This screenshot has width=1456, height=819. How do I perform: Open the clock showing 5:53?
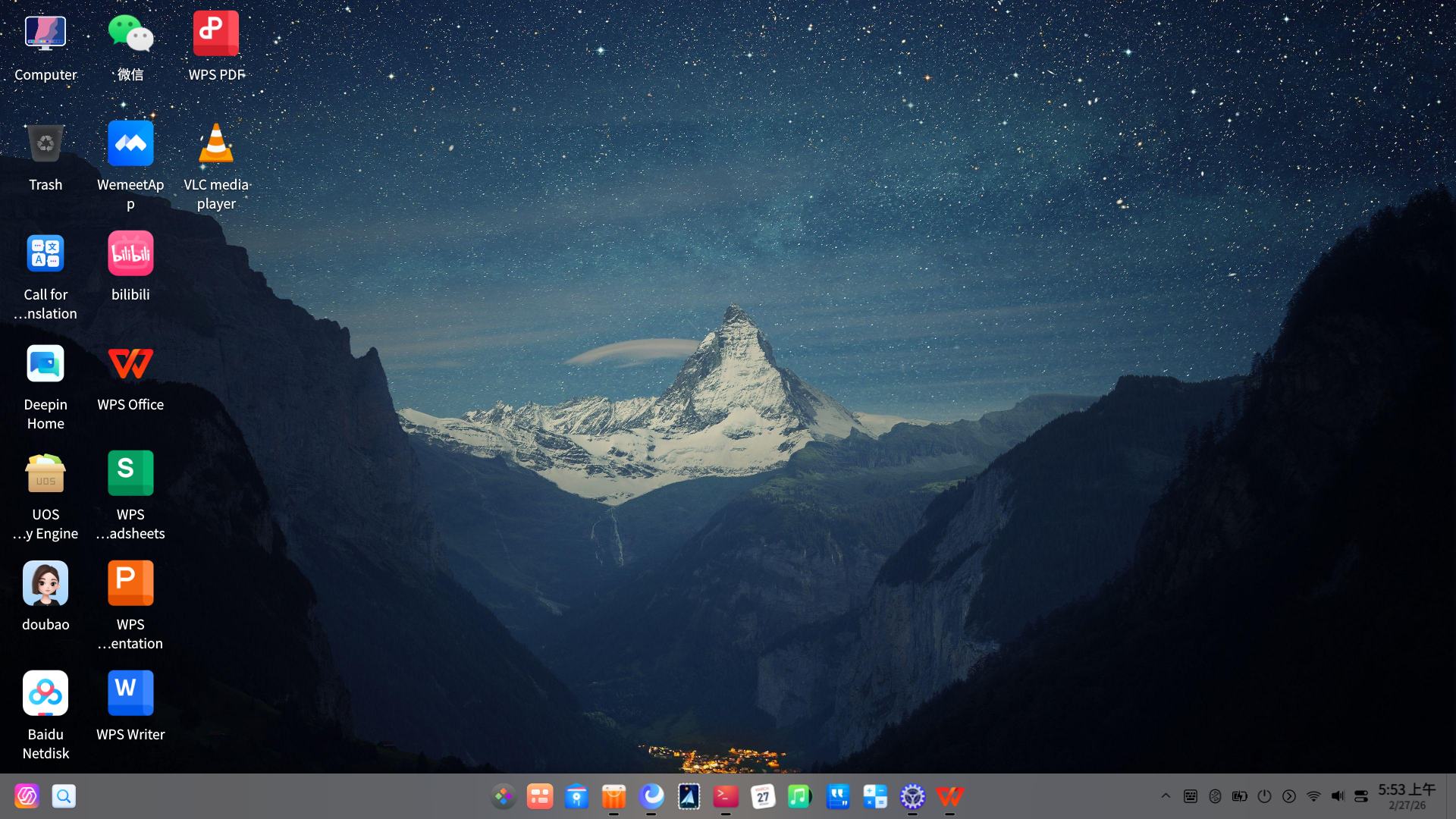point(1408,790)
